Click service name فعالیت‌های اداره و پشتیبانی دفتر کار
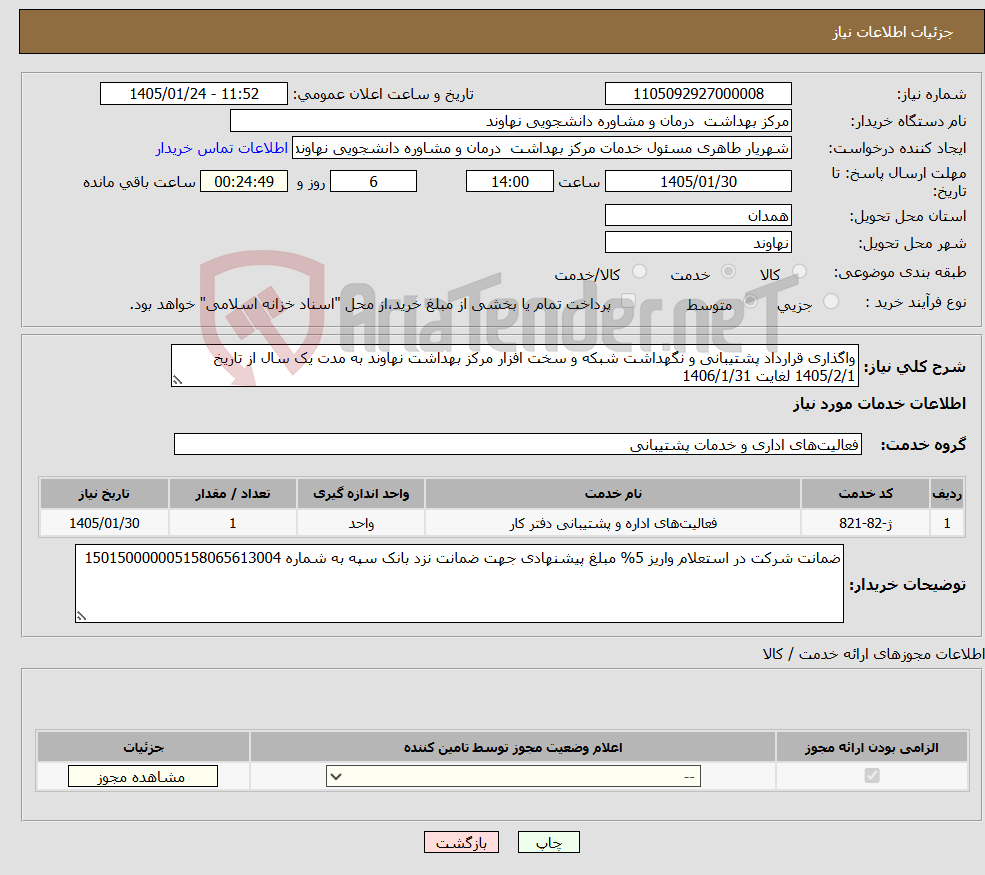This screenshot has width=985, height=875. pyautogui.click(x=613, y=523)
